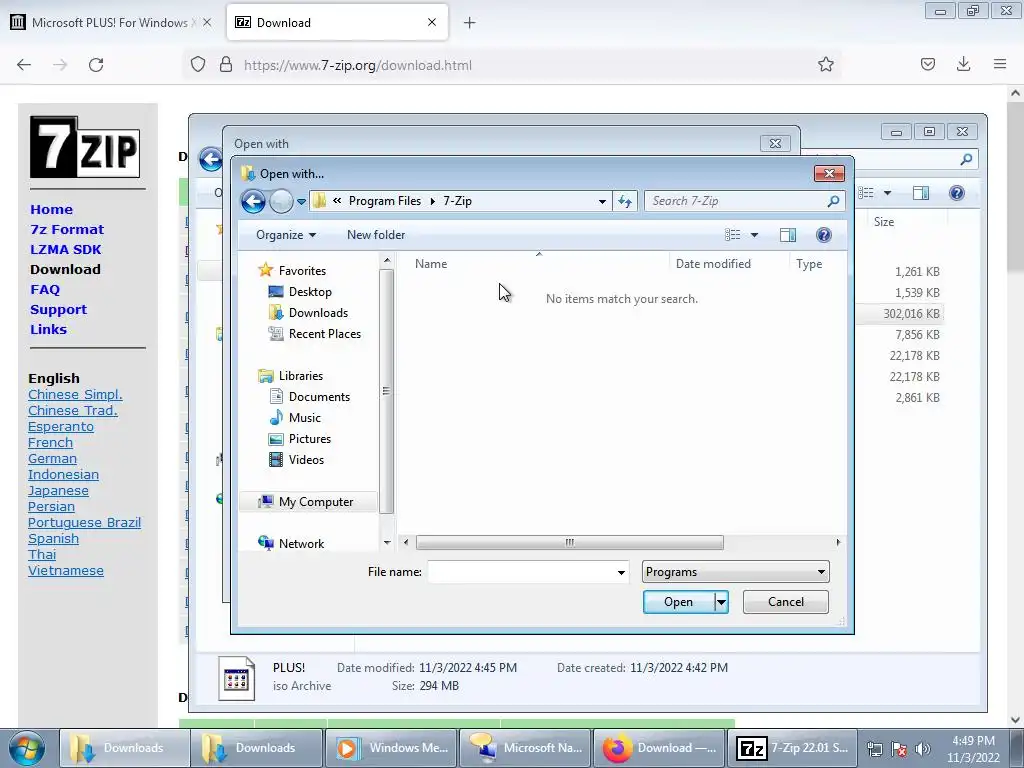Change view with the view icon in dialog
The width and height of the screenshot is (1024, 768).
733,235
